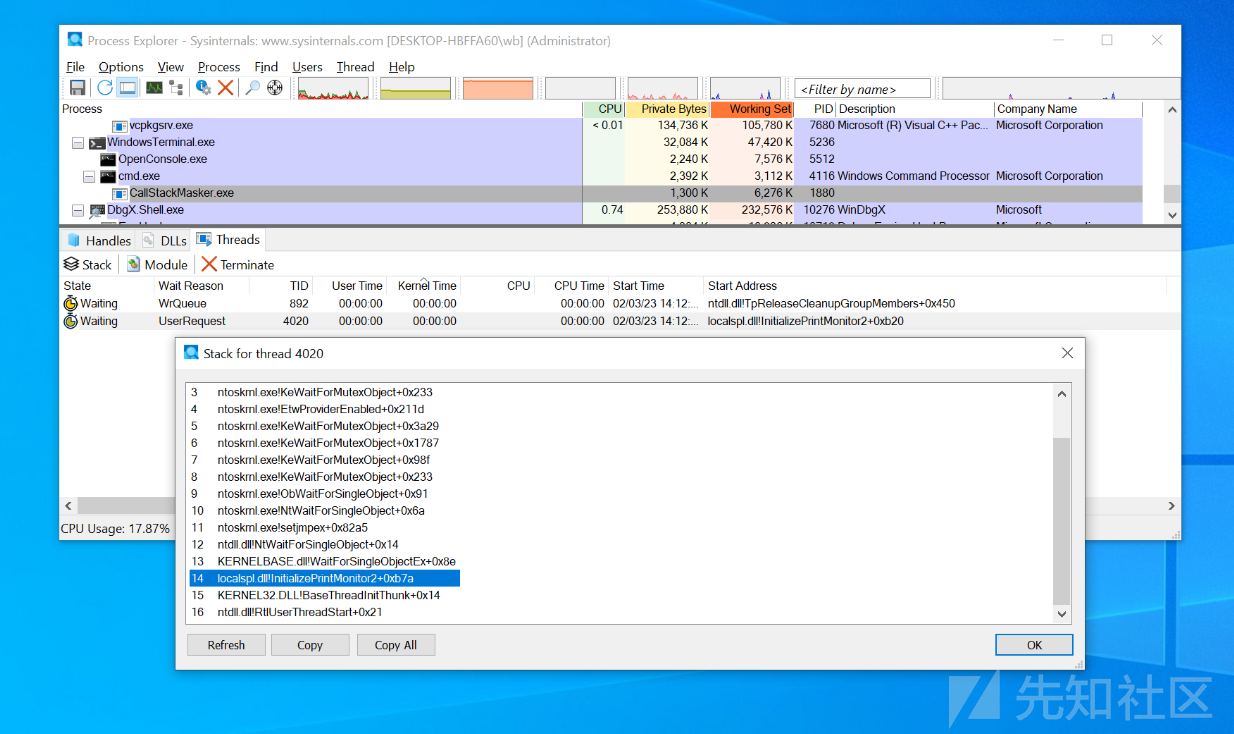Screen dimensions: 1234x734
Task: Sort by Private Bytes column header
Action: pos(668,109)
